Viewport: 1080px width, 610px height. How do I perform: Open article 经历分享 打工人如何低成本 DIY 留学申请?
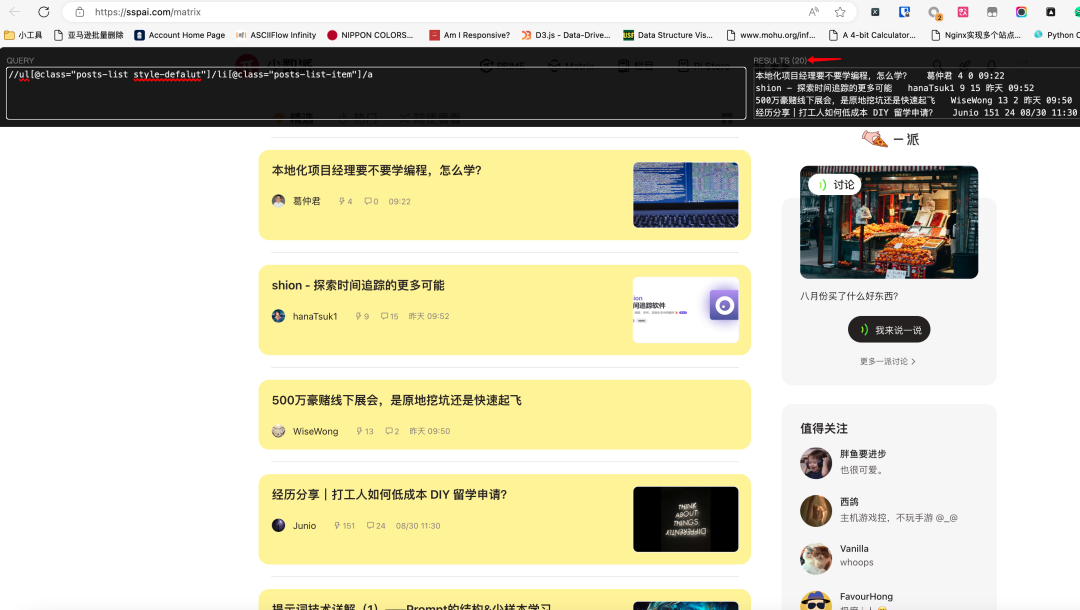(x=389, y=494)
